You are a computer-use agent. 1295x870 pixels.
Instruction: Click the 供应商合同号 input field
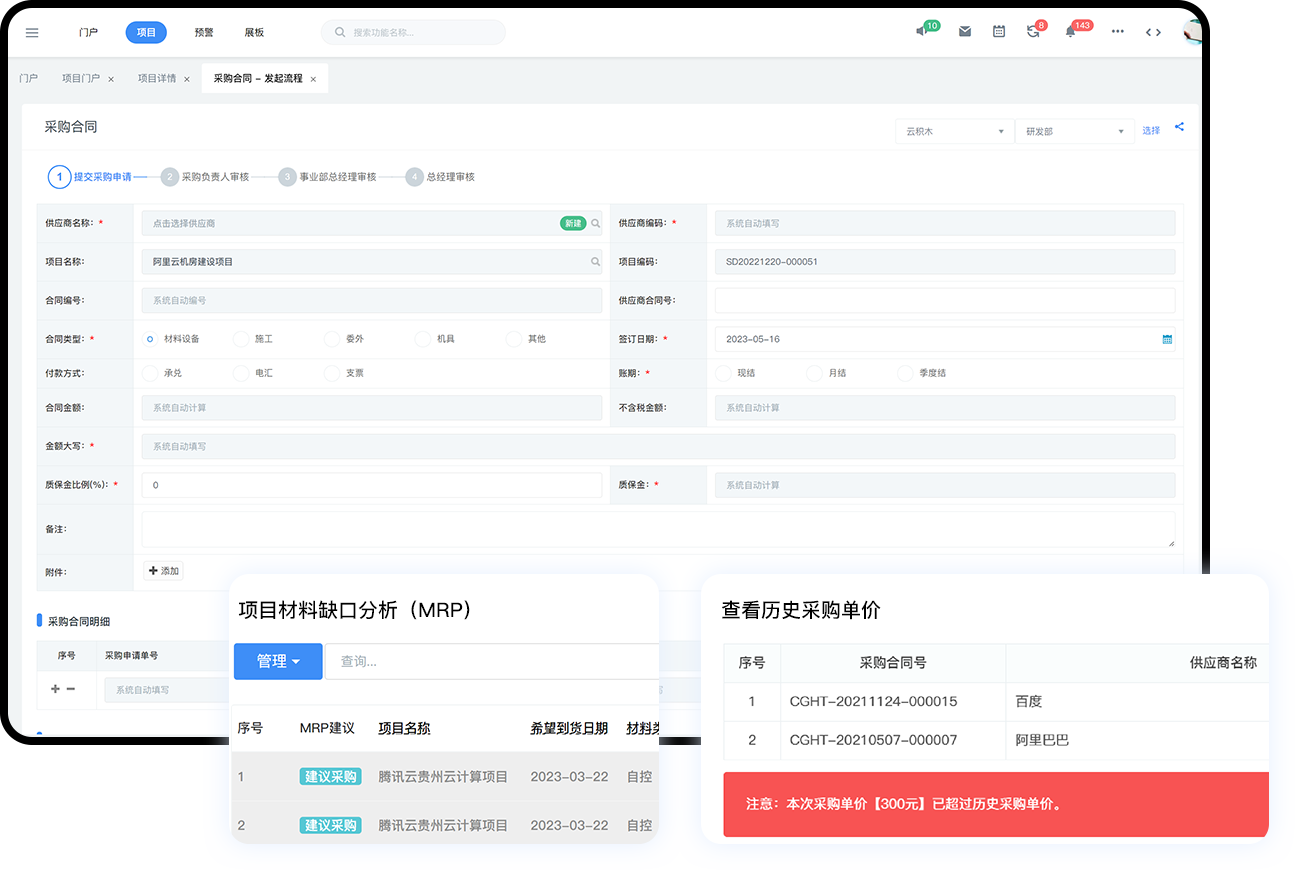[x=944, y=300]
